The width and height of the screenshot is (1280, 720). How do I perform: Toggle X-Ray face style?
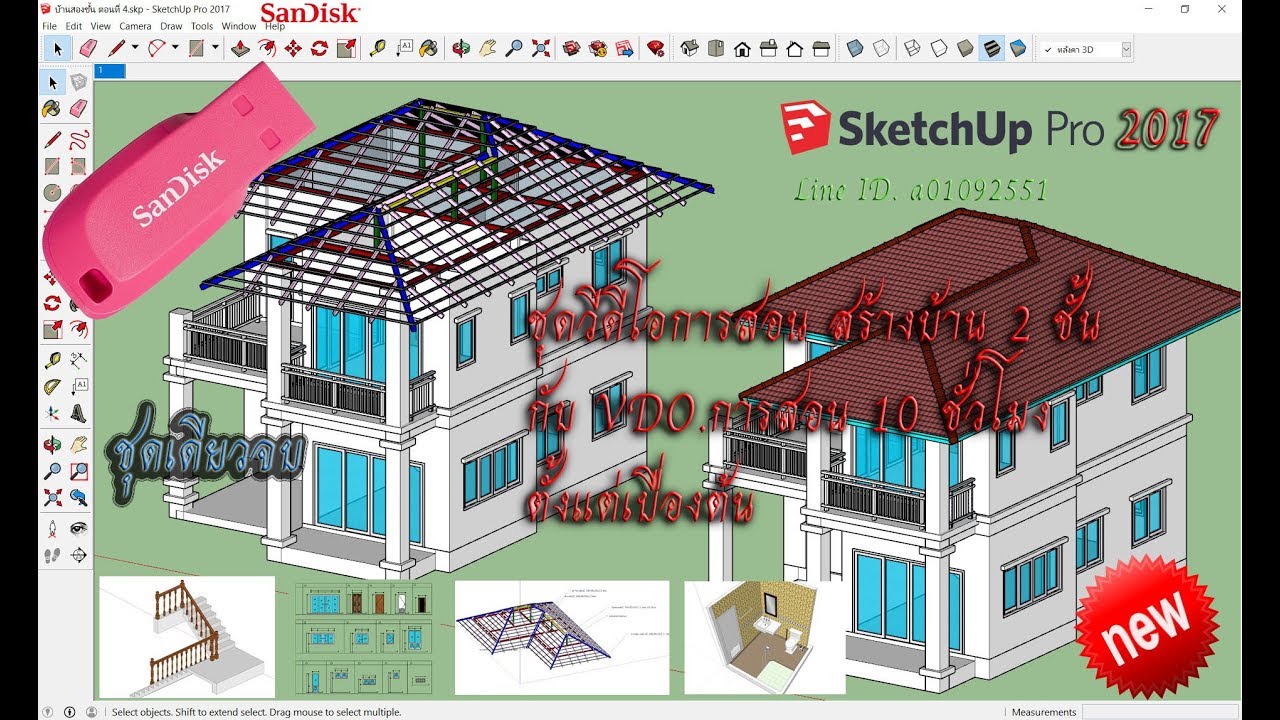point(854,48)
